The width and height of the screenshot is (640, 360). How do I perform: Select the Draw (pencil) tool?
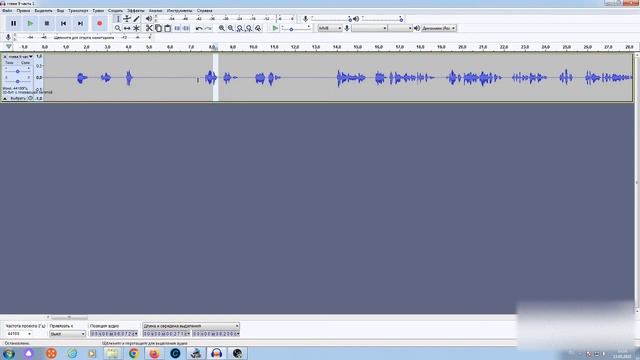click(136, 19)
